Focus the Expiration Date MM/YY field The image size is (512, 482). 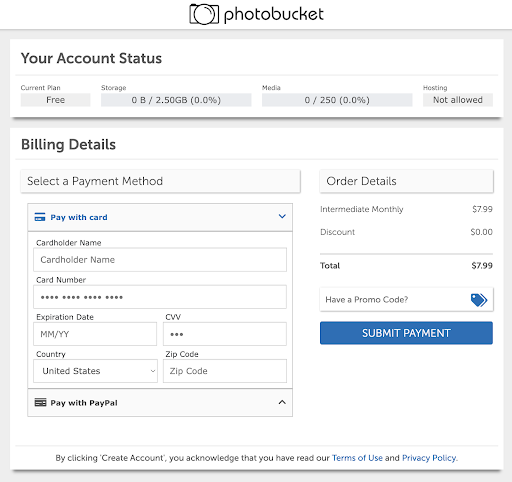95,334
